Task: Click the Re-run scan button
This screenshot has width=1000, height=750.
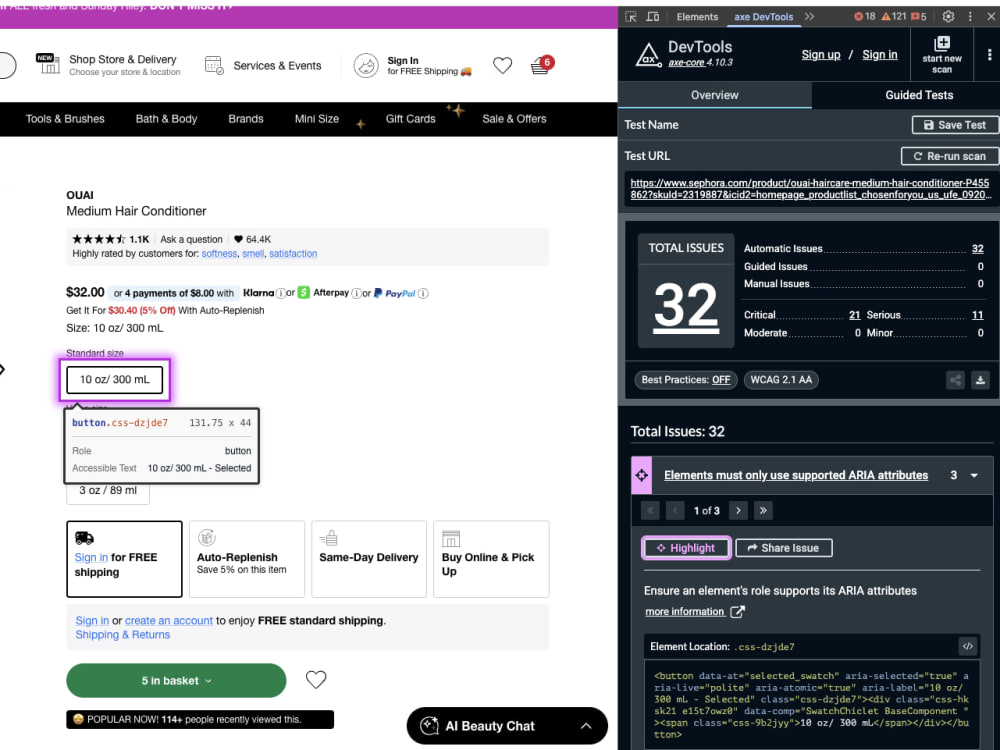Action: coord(949,156)
